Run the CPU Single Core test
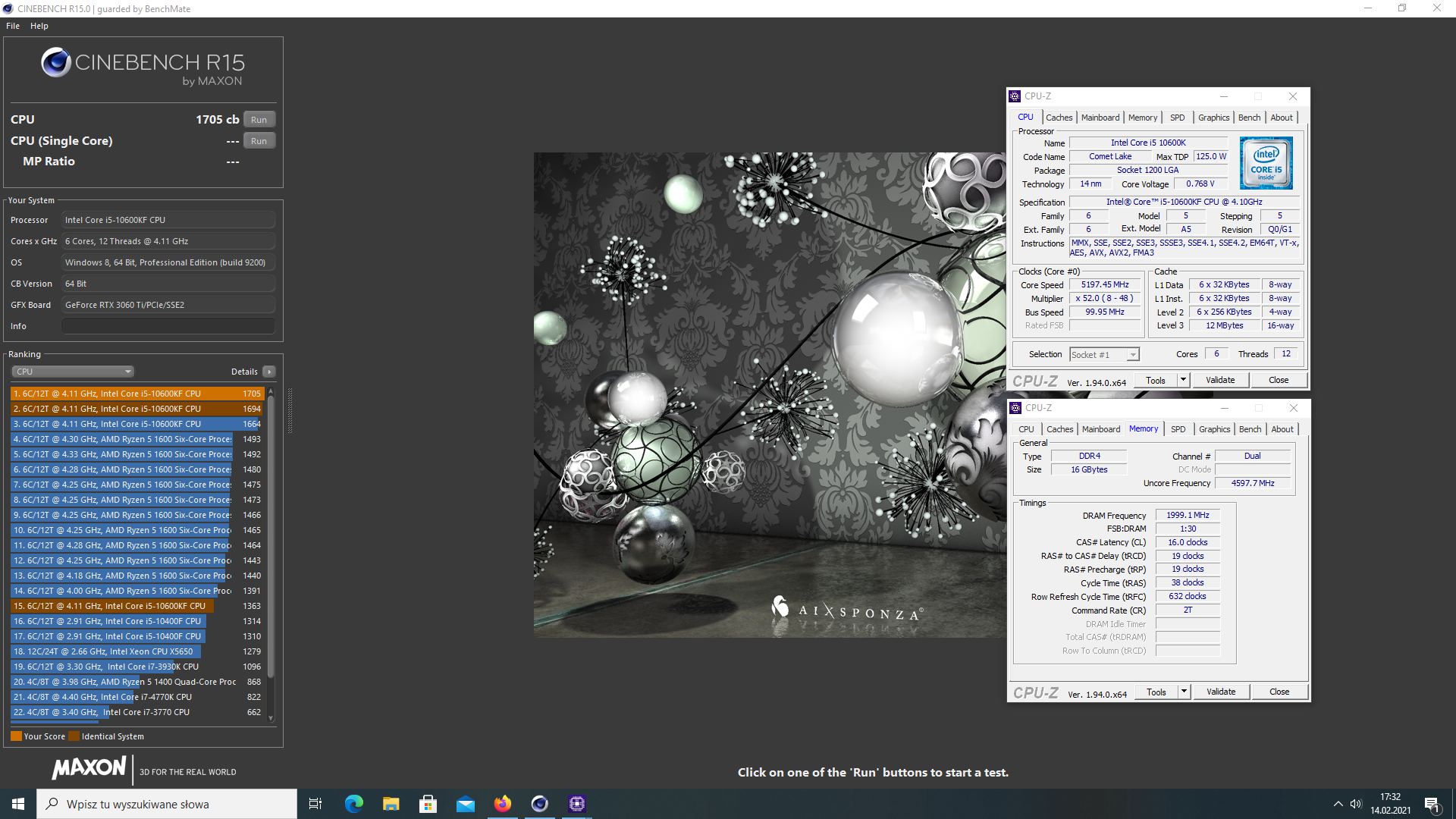Screen dimensions: 1456x819 click(259, 141)
